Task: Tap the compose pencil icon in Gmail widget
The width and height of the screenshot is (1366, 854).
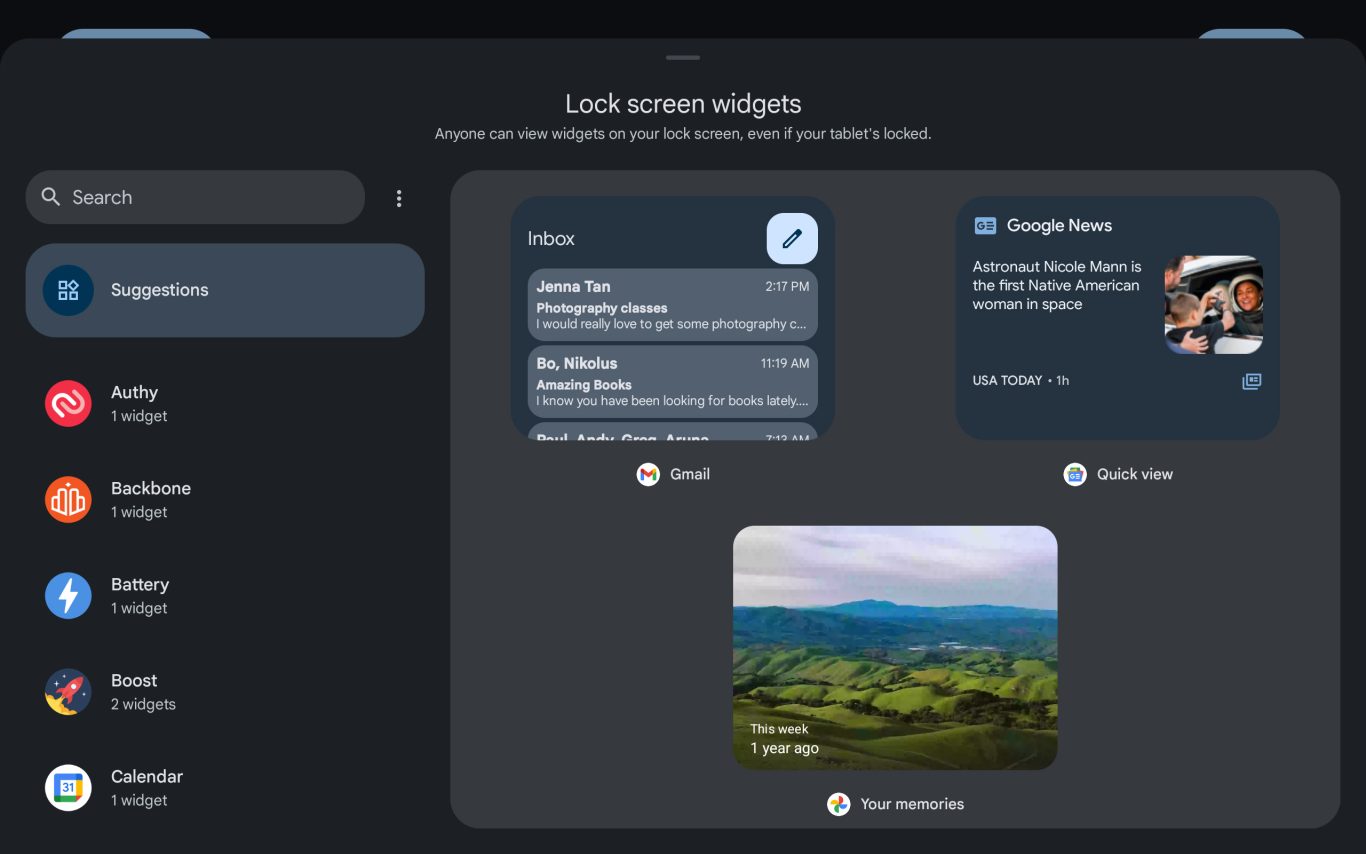Action: 792,239
